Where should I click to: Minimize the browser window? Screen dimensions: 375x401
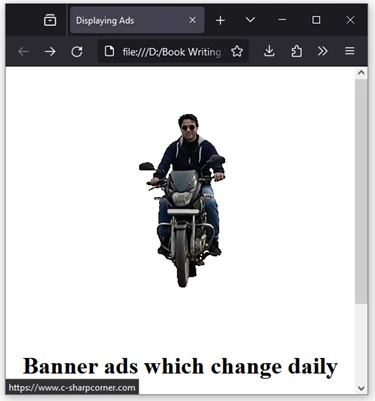(282, 20)
